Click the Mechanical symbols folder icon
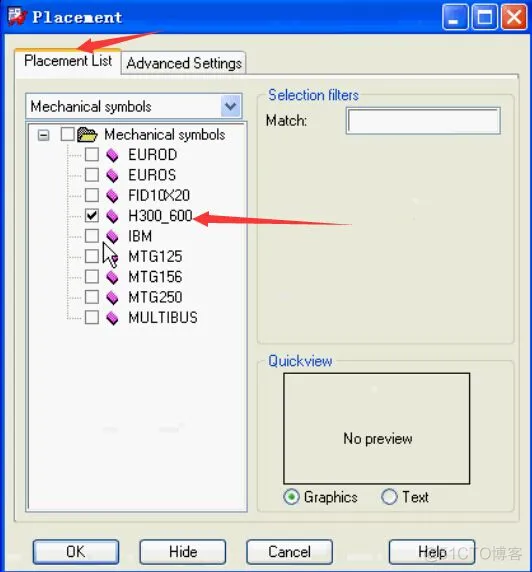The width and height of the screenshot is (532, 572). [x=87, y=134]
